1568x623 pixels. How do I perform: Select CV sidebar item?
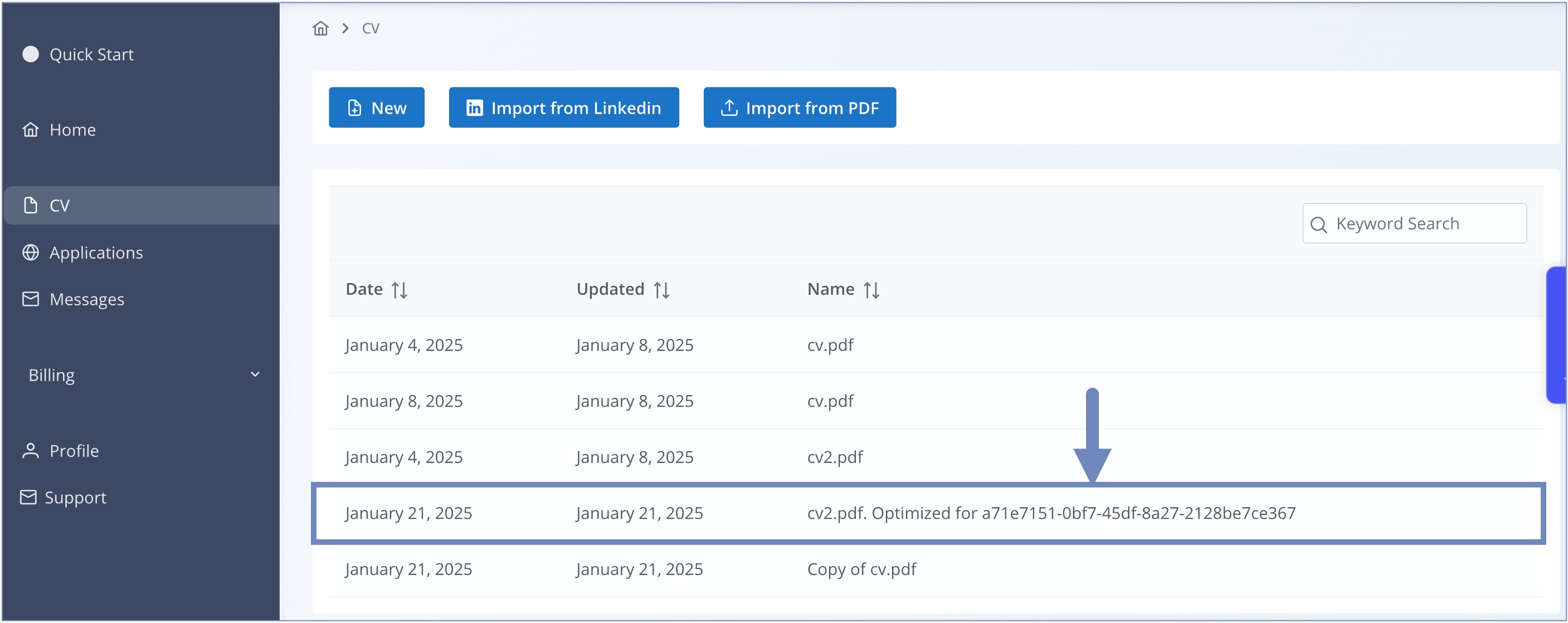coord(141,205)
